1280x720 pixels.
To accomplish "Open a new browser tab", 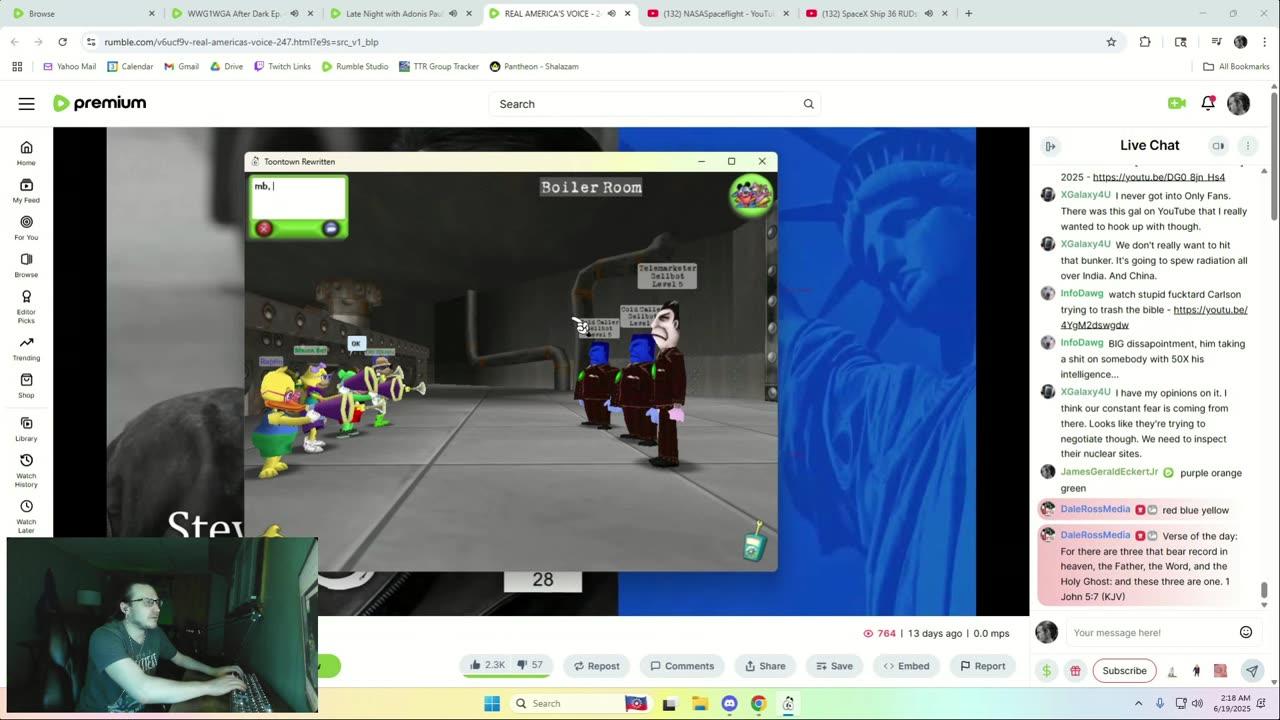I will pos(968,14).
